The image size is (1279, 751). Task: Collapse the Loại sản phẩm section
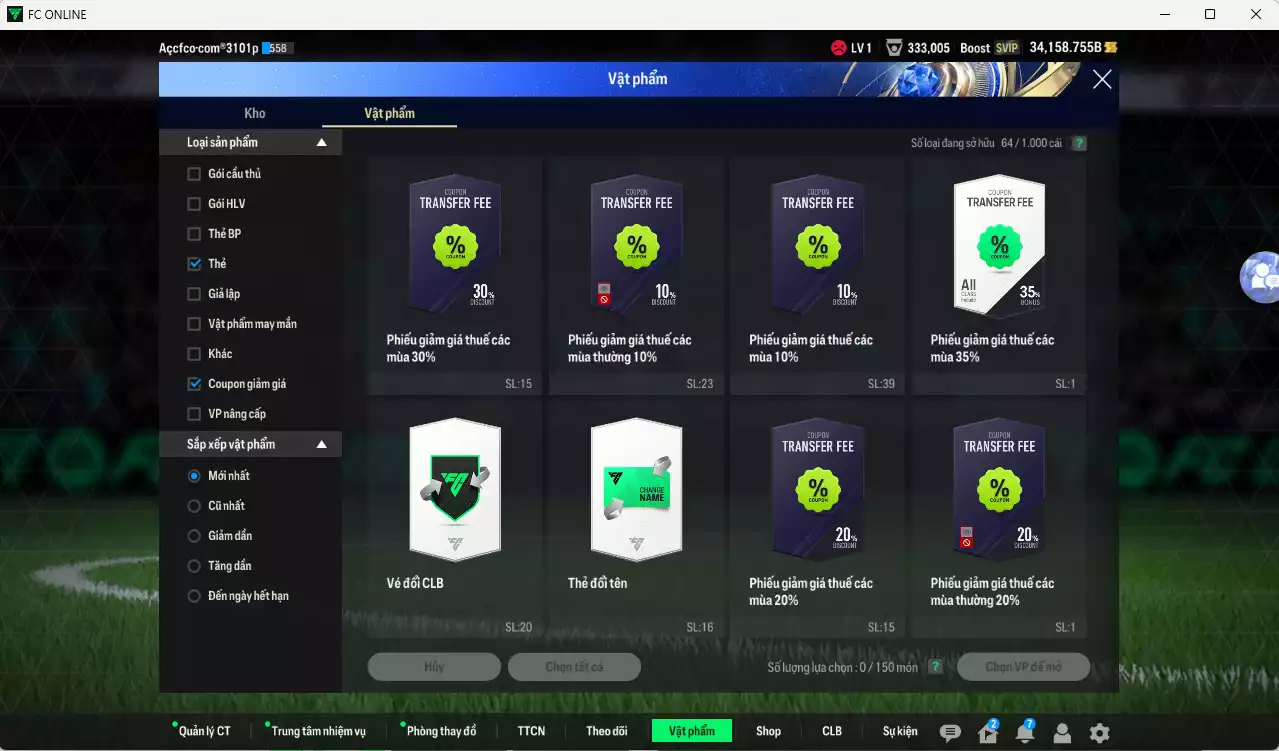[x=321, y=143]
